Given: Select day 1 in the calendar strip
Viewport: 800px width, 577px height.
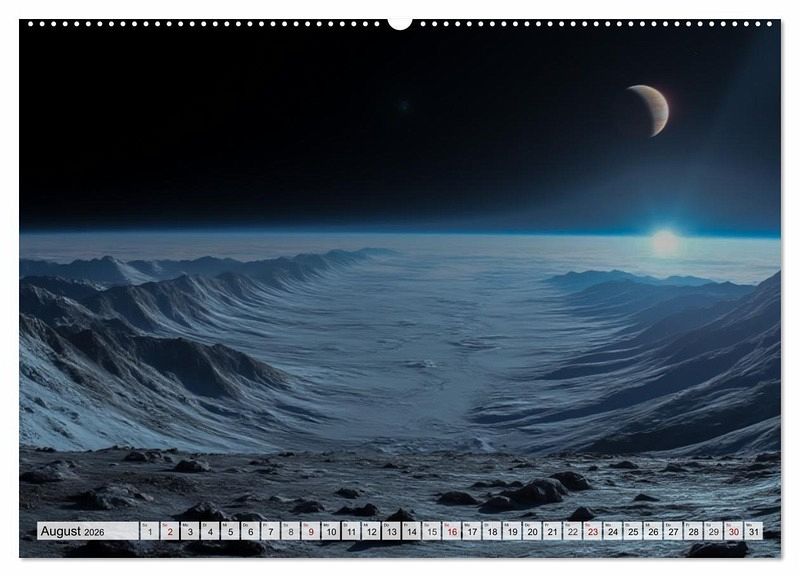Looking at the screenshot, I should point(150,532).
